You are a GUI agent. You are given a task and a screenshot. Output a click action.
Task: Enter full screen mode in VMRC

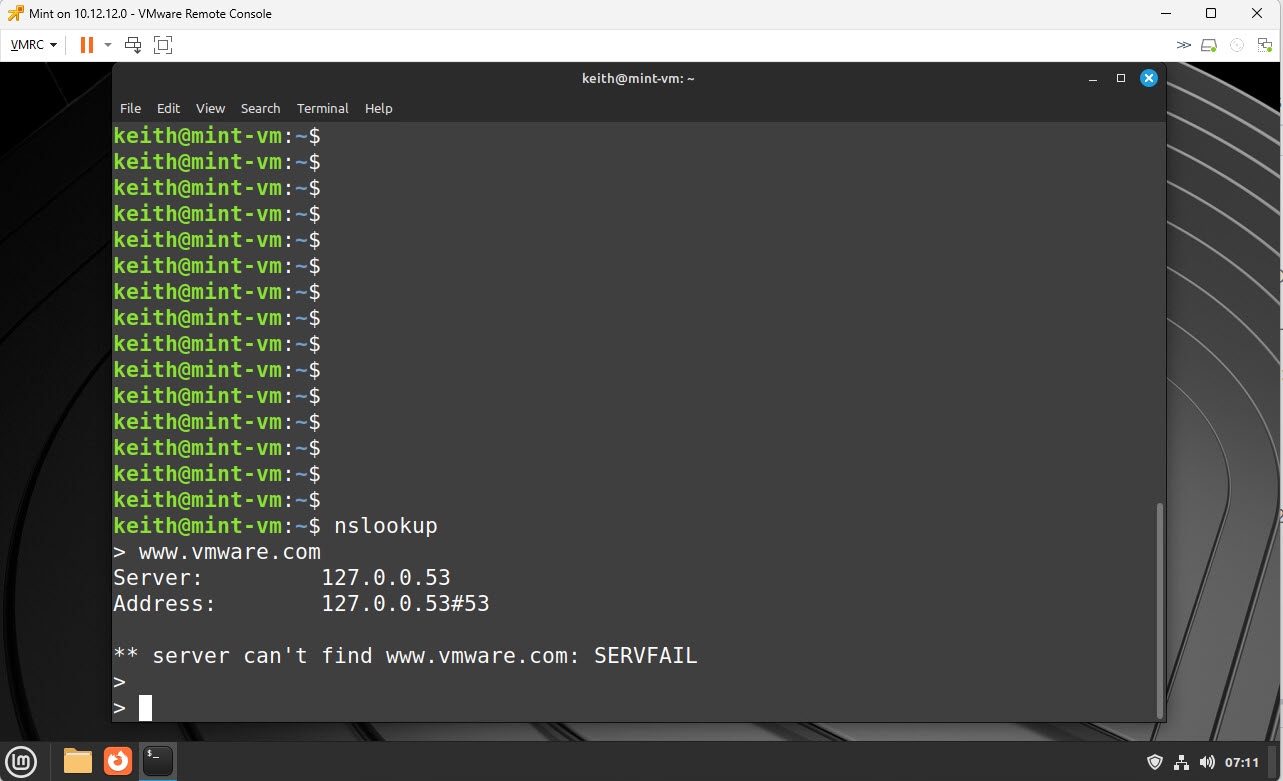pyautogui.click(x=163, y=45)
